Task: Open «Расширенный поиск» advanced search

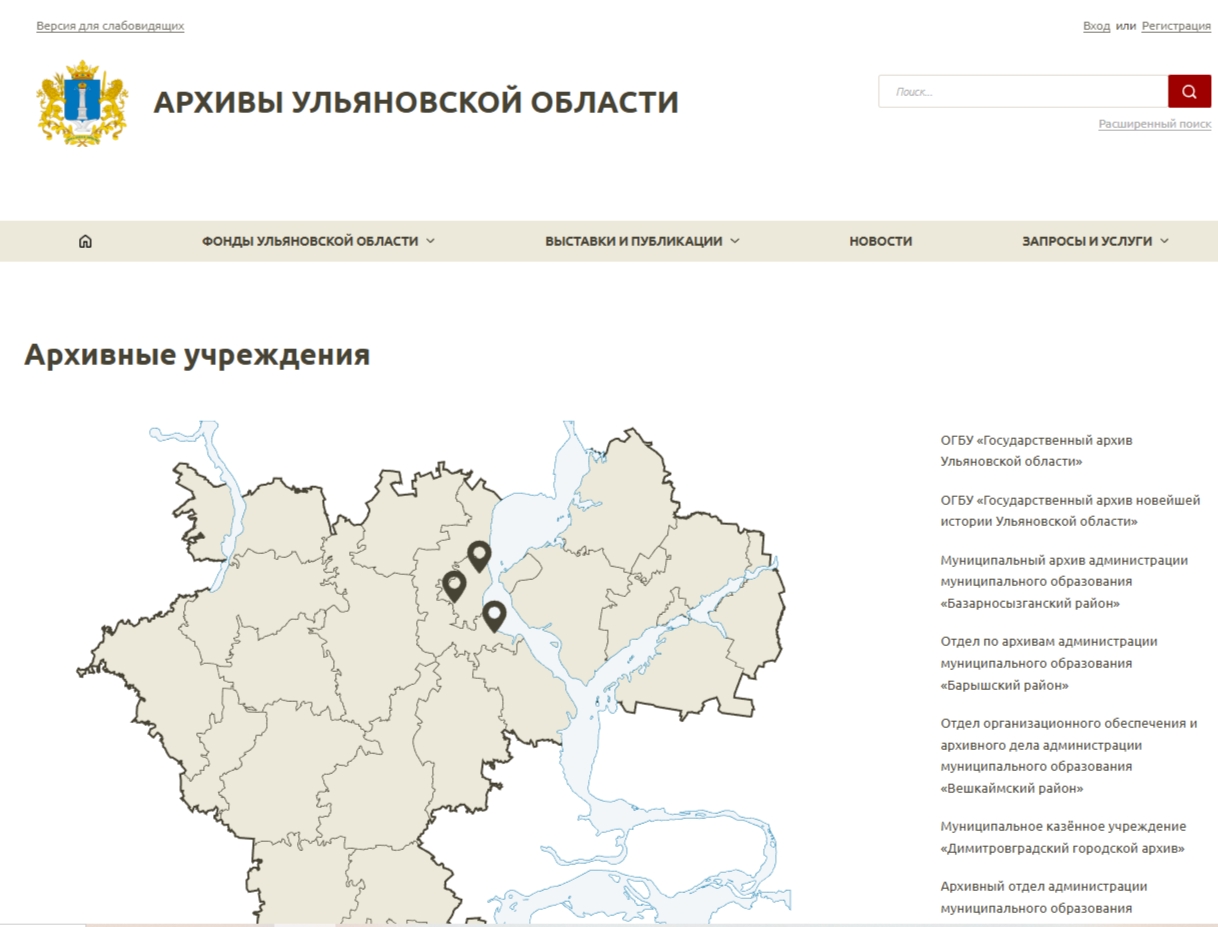Action: (1154, 124)
